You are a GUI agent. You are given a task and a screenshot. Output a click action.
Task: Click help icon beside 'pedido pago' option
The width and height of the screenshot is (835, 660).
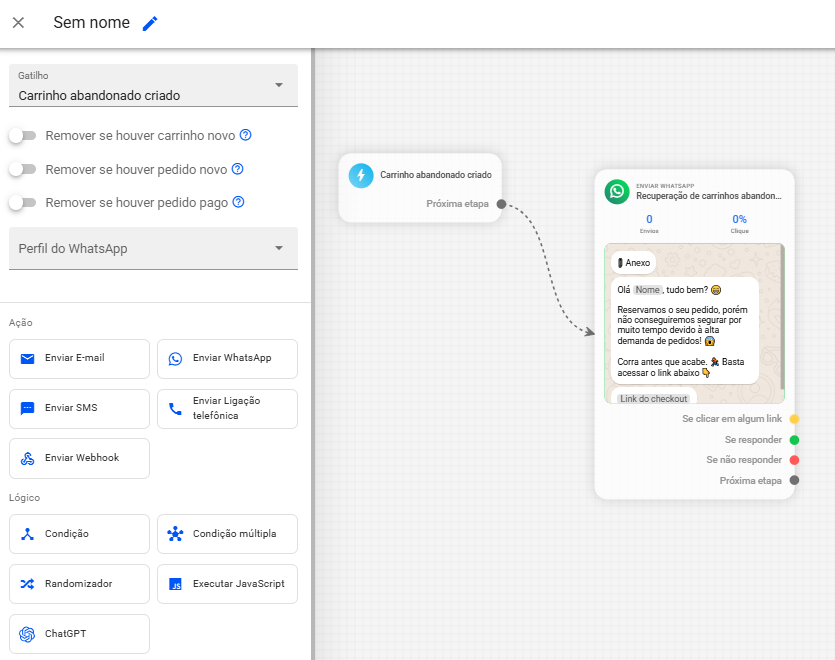pyautogui.click(x=238, y=202)
